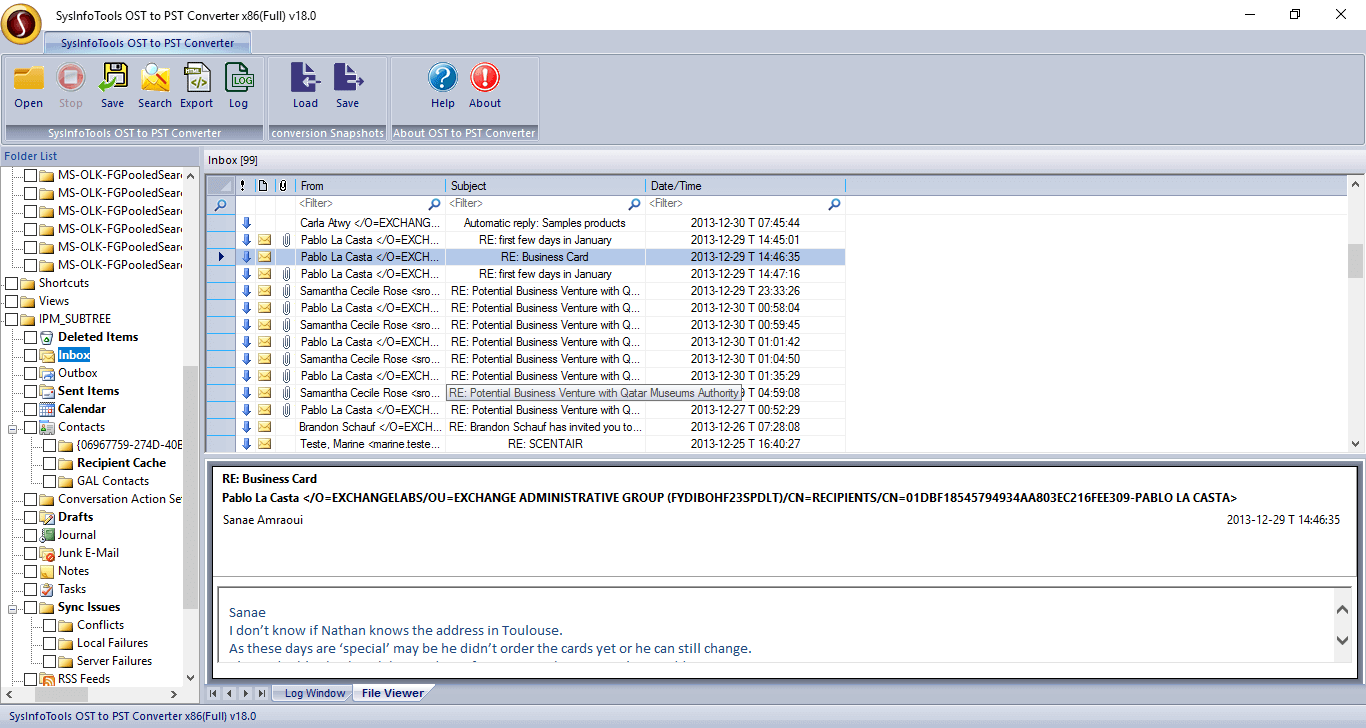Sort messages by the Date/Time column header
1366x728 pixels.
(x=746, y=186)
